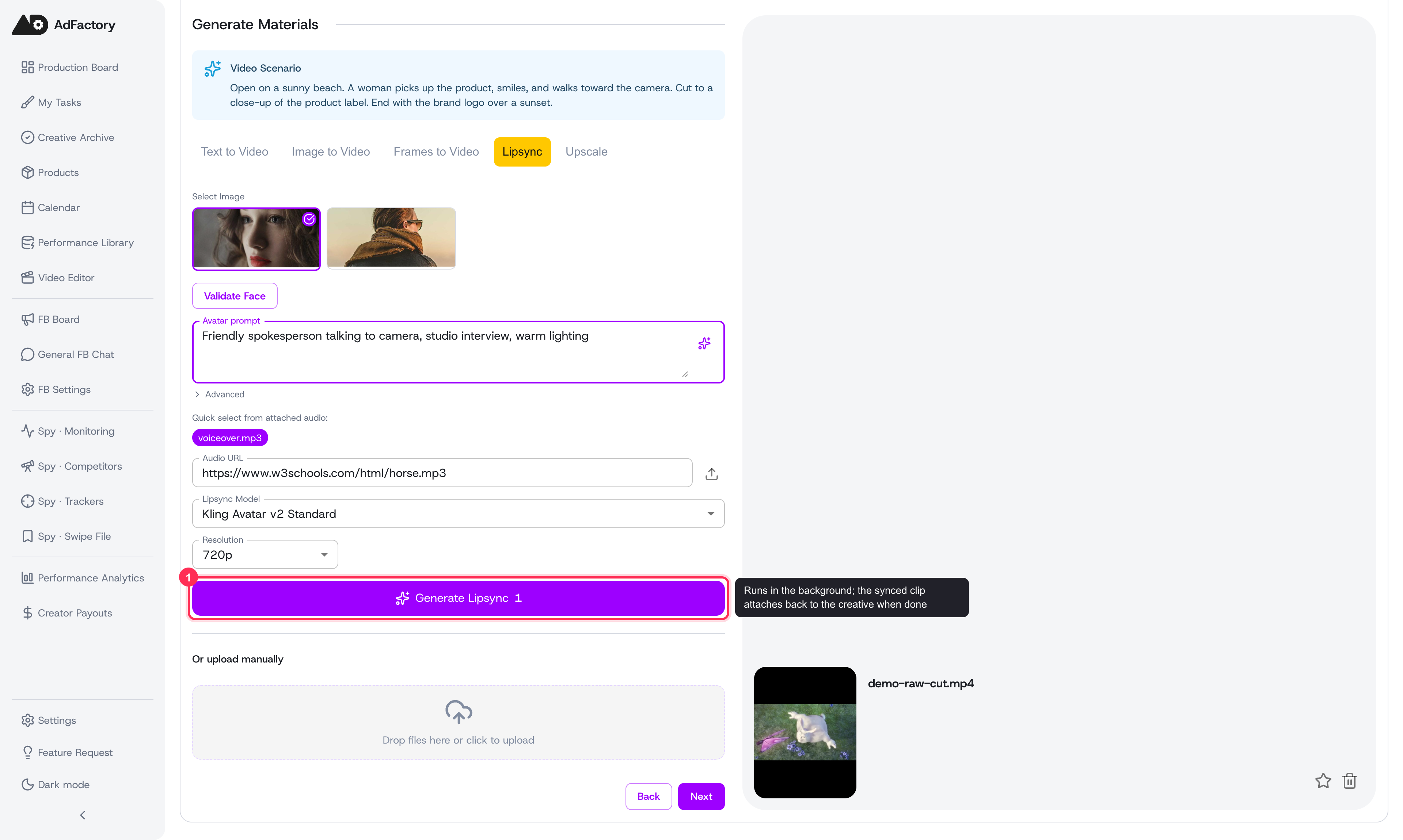Viewport: 1403px width, 840px height.
Task: Open Spy Trackers
Action: tap(62, 501)
